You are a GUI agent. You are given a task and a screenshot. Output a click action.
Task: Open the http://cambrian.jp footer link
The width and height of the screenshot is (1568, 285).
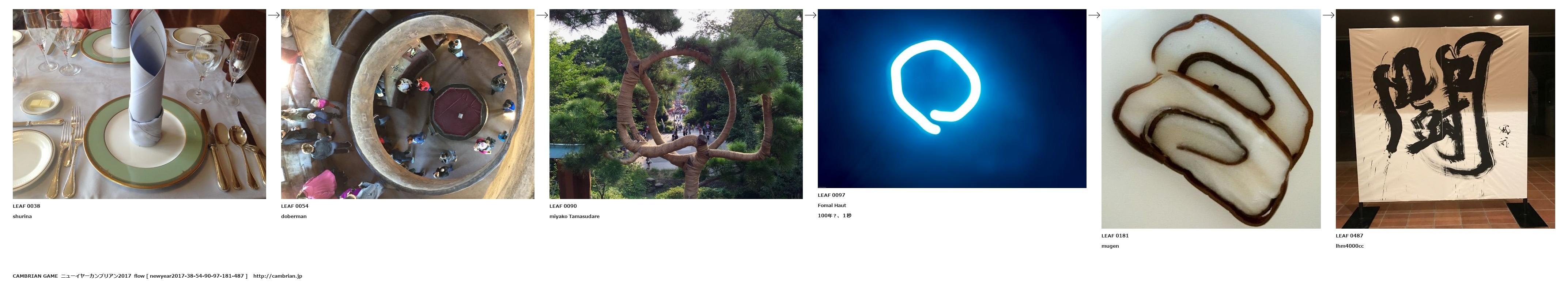click(x=277, y=276)
